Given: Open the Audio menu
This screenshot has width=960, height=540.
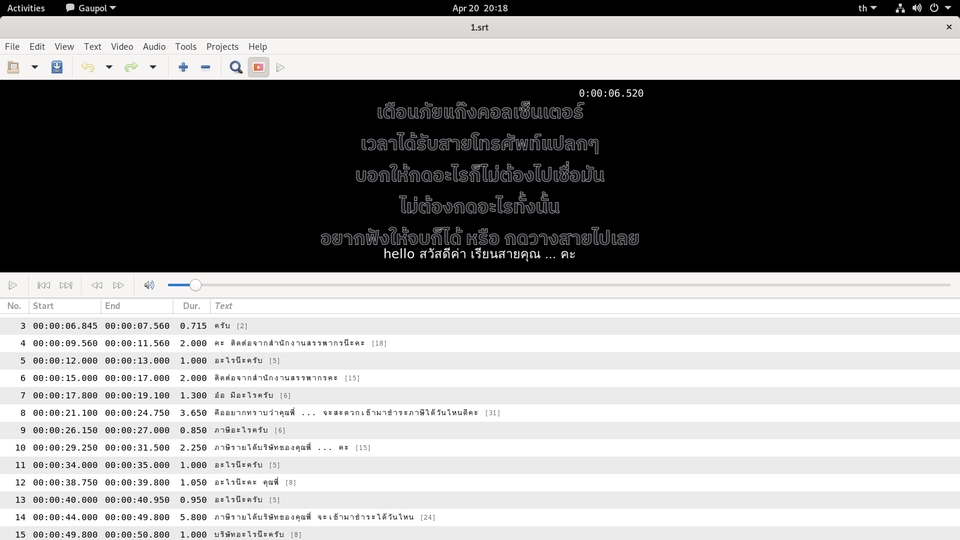Looking at the screenshot, I should click(154, 47).
